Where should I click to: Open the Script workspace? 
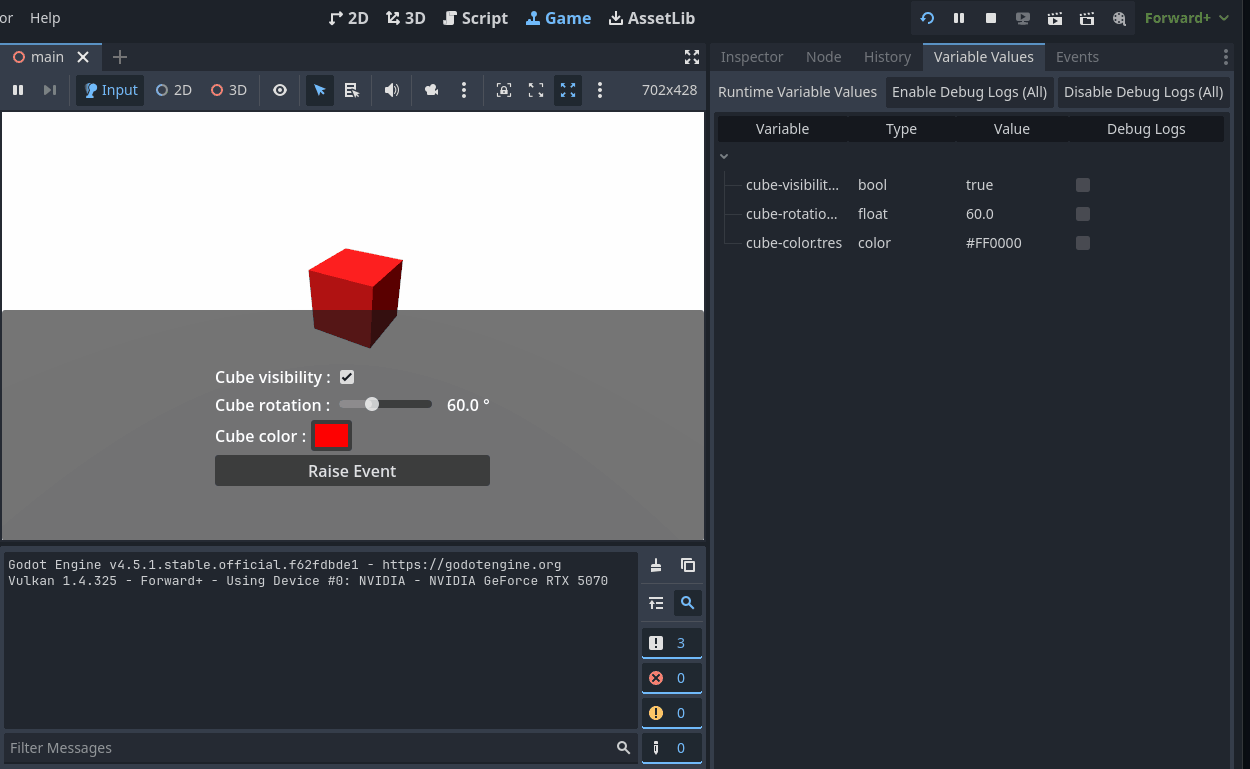[475, 18]
